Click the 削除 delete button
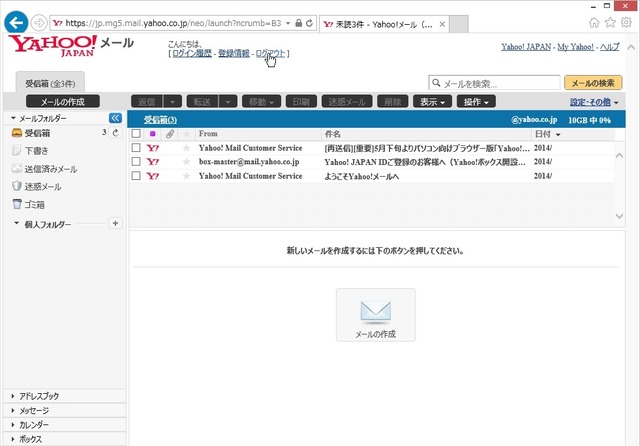 pos(393,102)
